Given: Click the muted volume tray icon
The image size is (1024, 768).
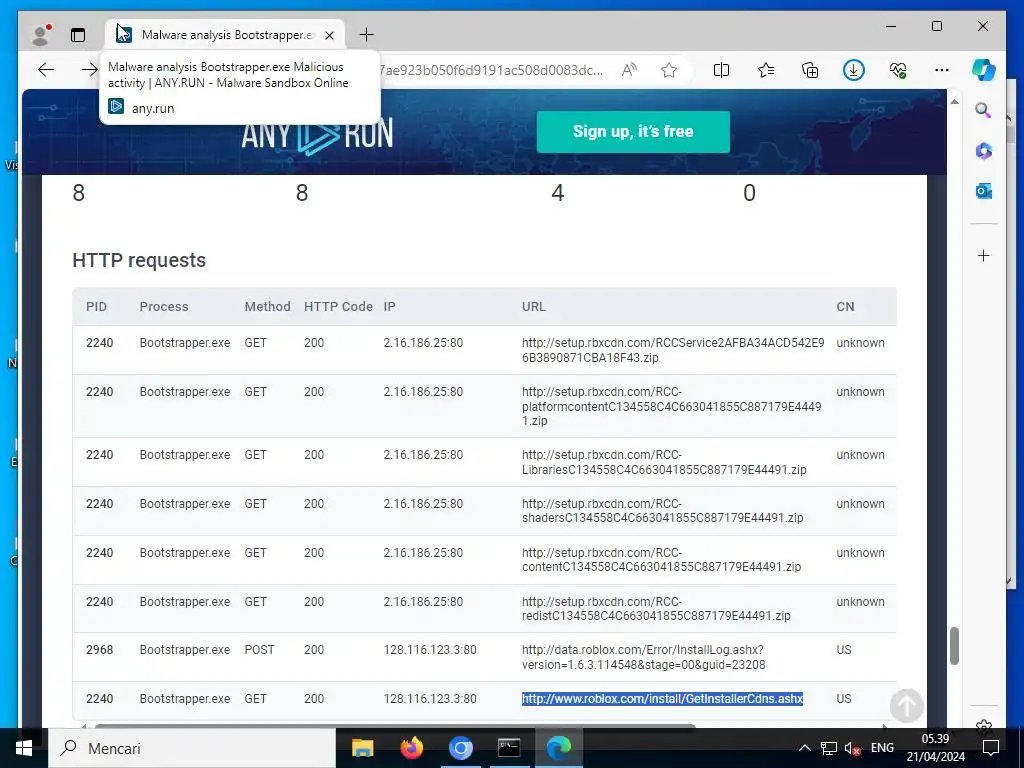Looking at the screenshot, I should click(852, 748).
